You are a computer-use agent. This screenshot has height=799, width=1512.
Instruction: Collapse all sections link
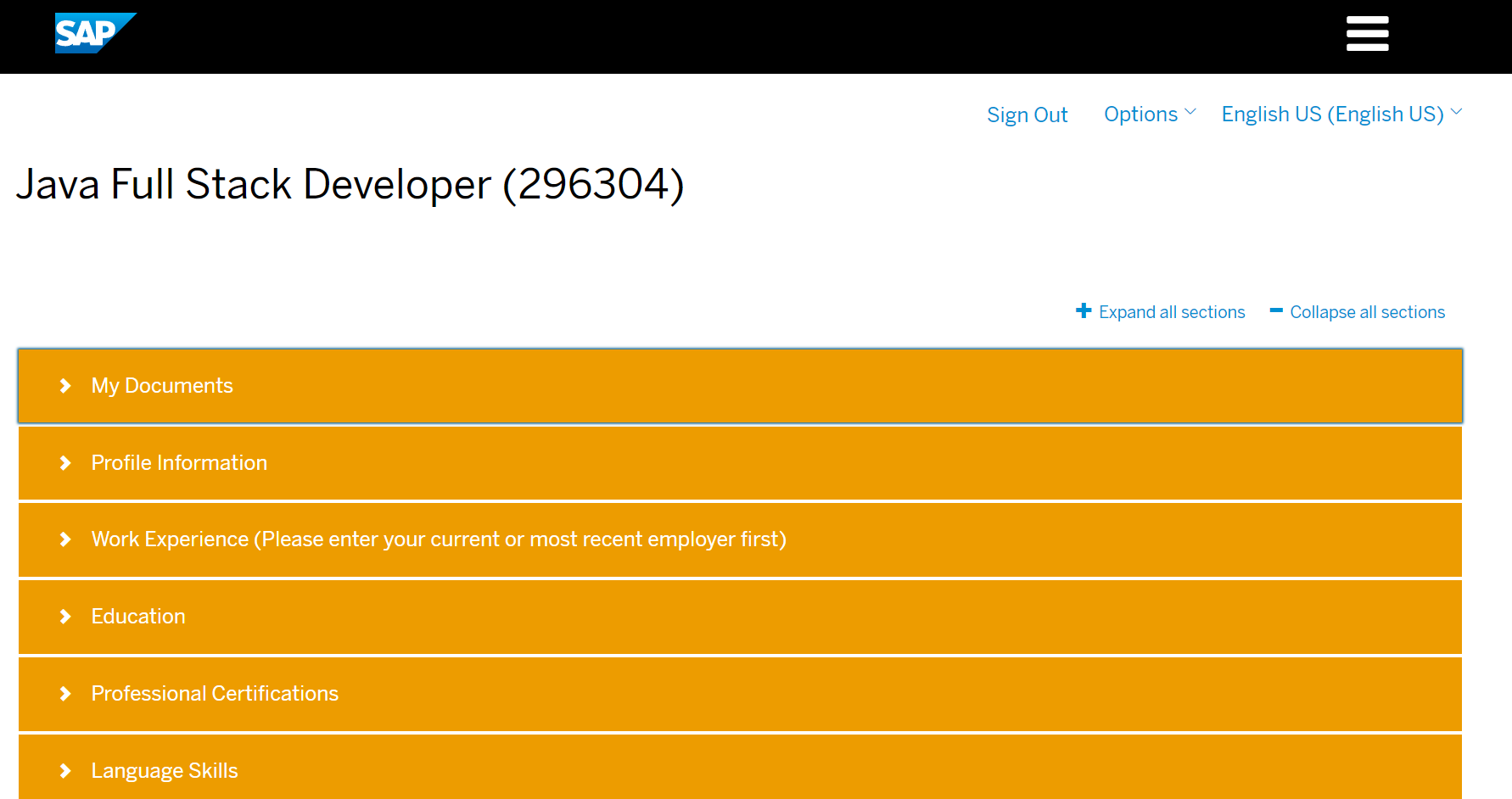tap(1367, 312)
